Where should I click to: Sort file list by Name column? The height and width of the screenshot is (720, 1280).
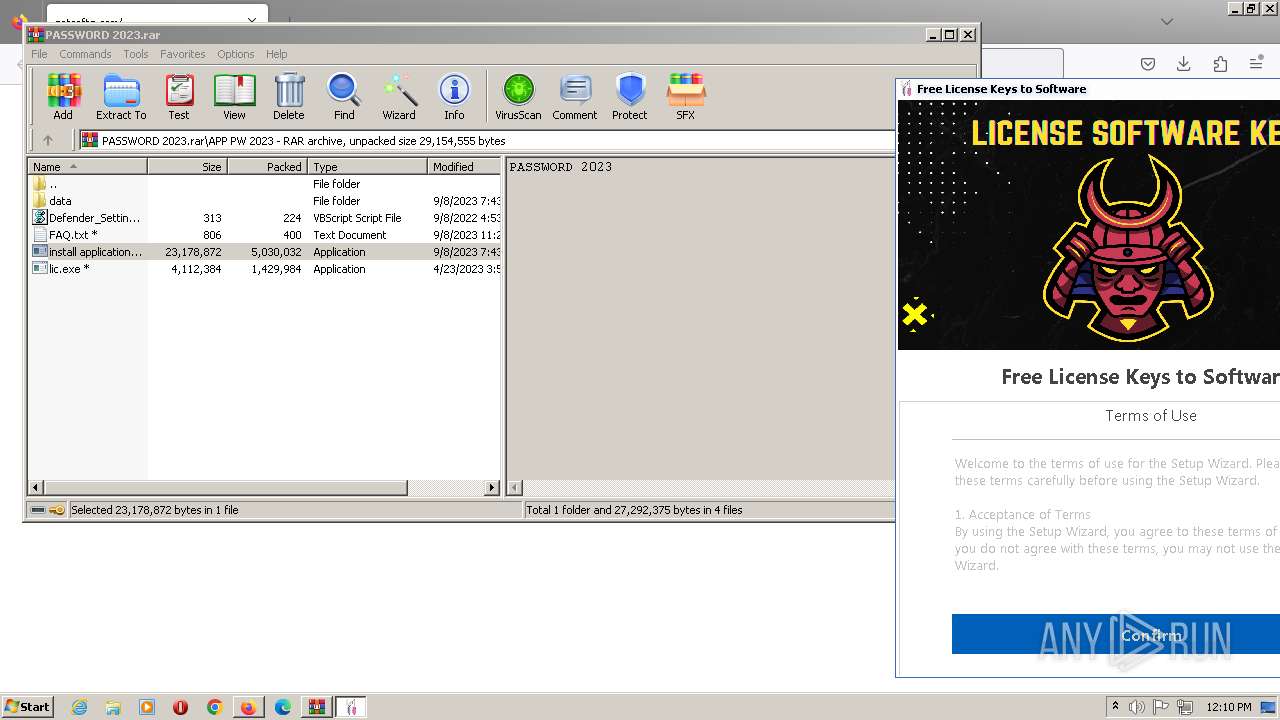click(88, 167)
